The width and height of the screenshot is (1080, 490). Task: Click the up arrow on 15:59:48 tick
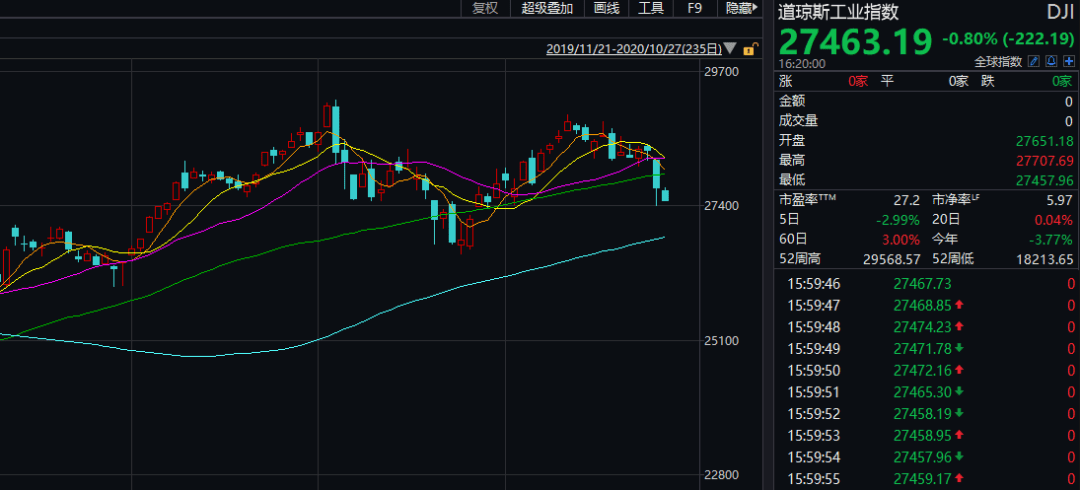pos(961,327)
